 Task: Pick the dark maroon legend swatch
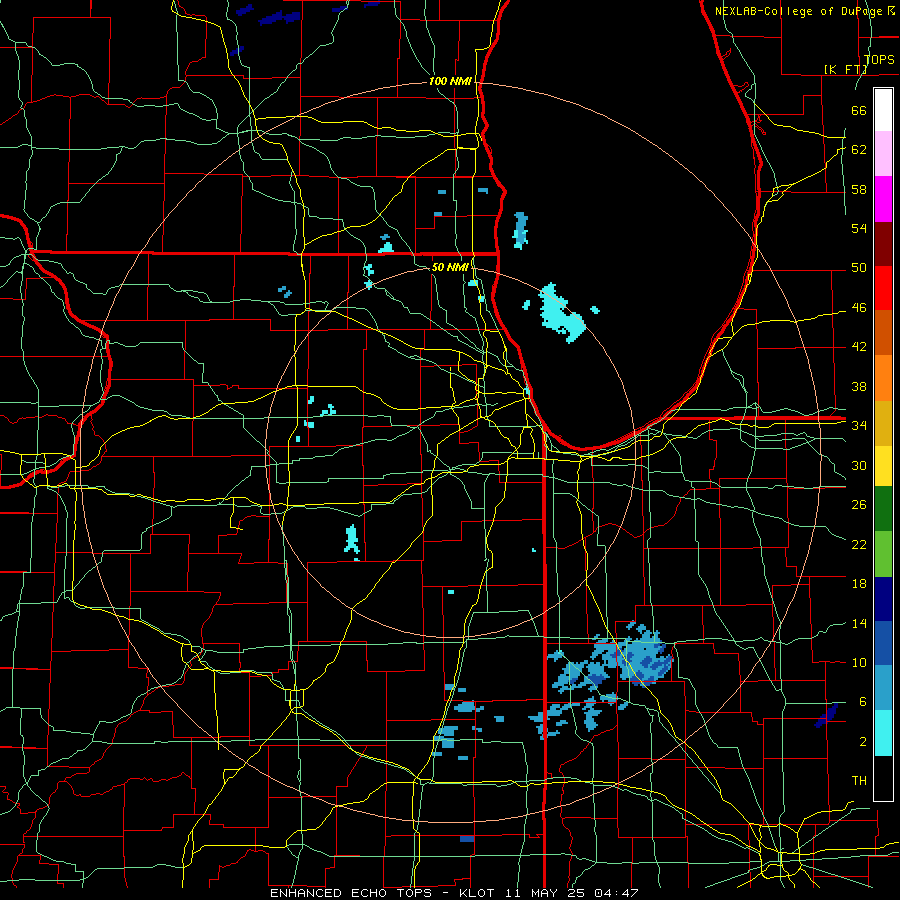click(x=883, y=244)
